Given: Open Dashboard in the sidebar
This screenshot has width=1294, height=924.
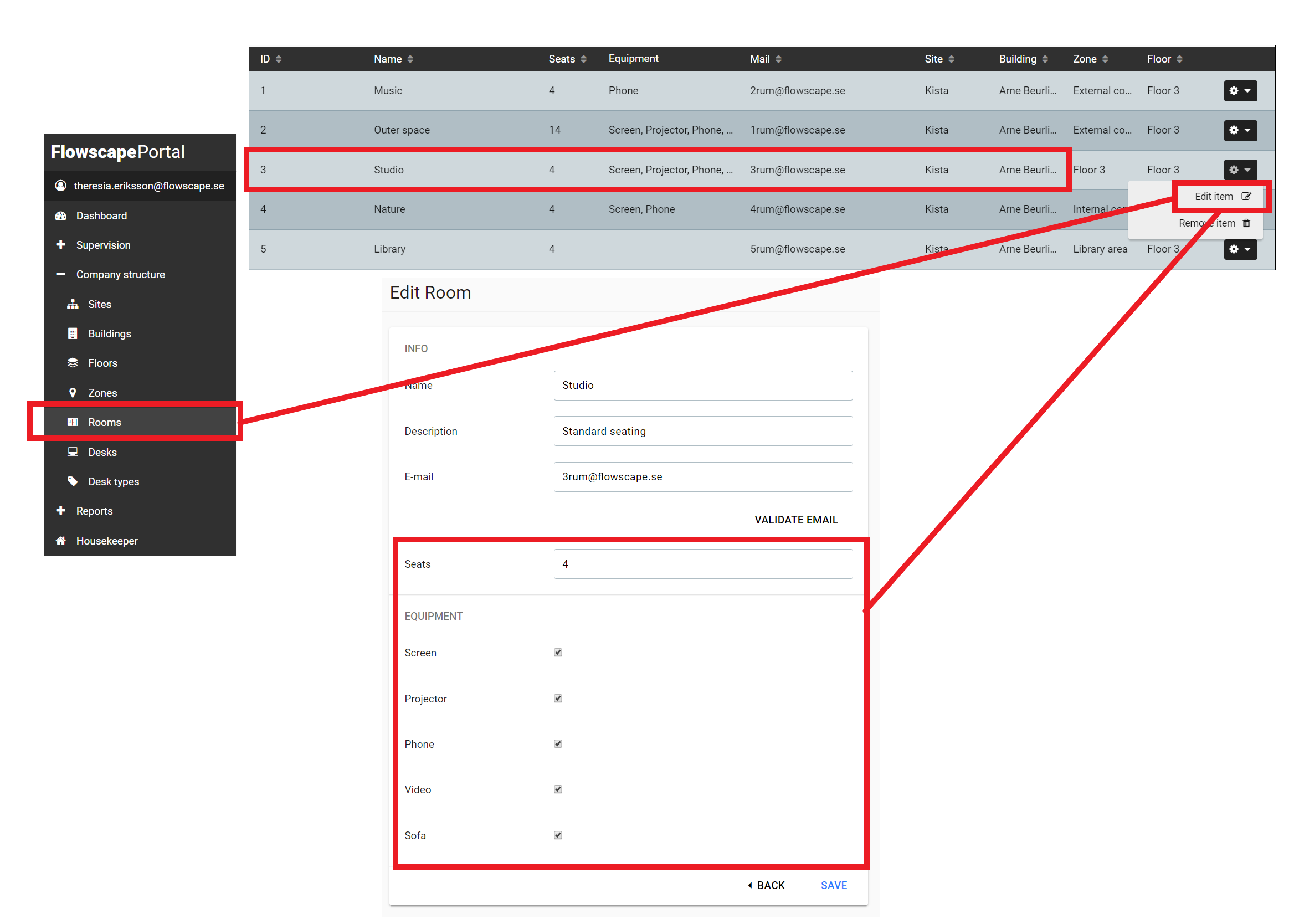Looking at the screenshot, I should click(x=140, y=215).
